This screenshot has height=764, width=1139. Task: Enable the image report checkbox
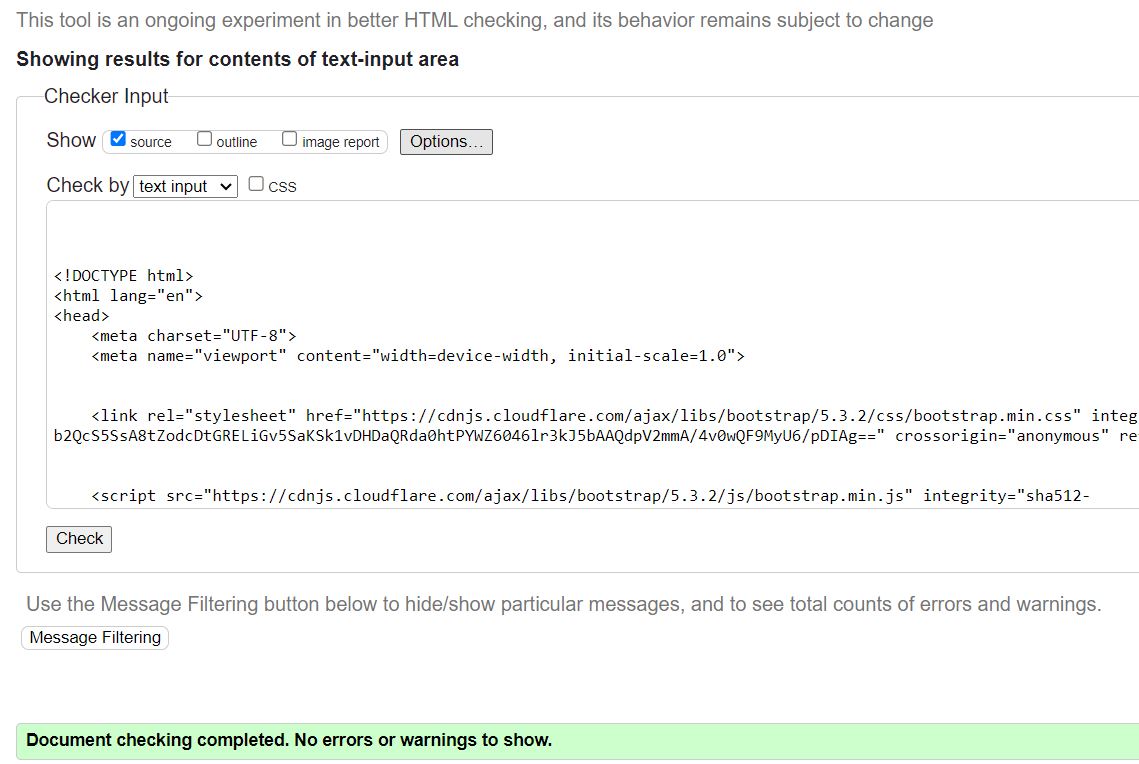coord(289,137)
